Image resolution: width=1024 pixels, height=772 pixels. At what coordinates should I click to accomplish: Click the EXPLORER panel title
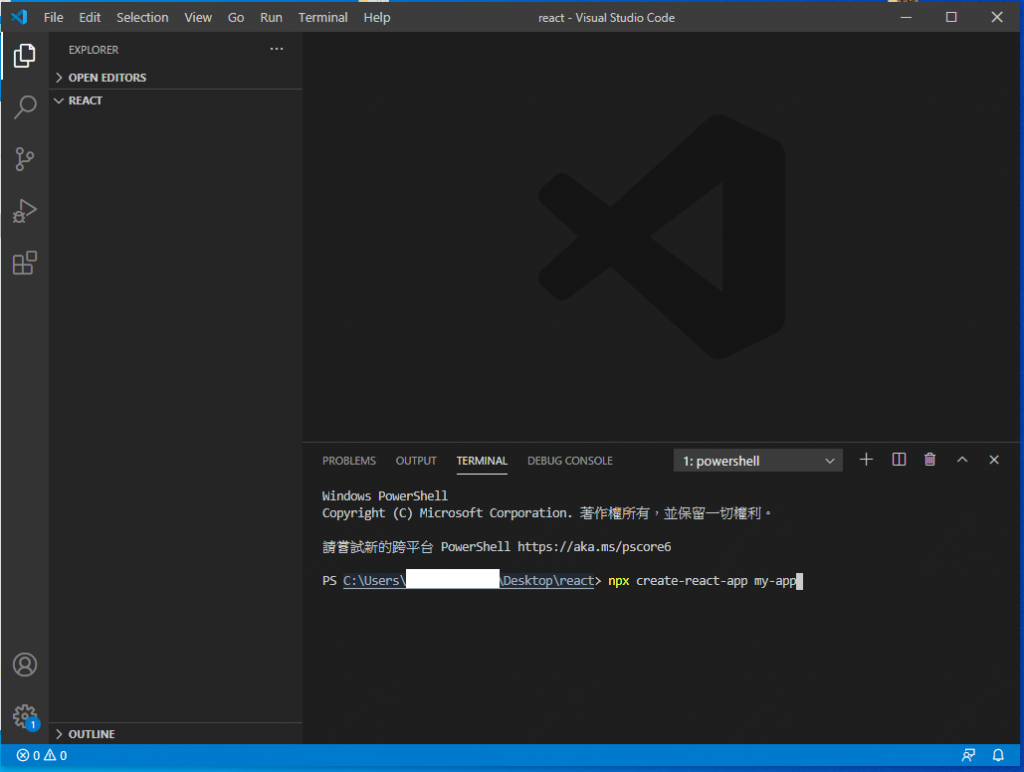pos(93,50)
